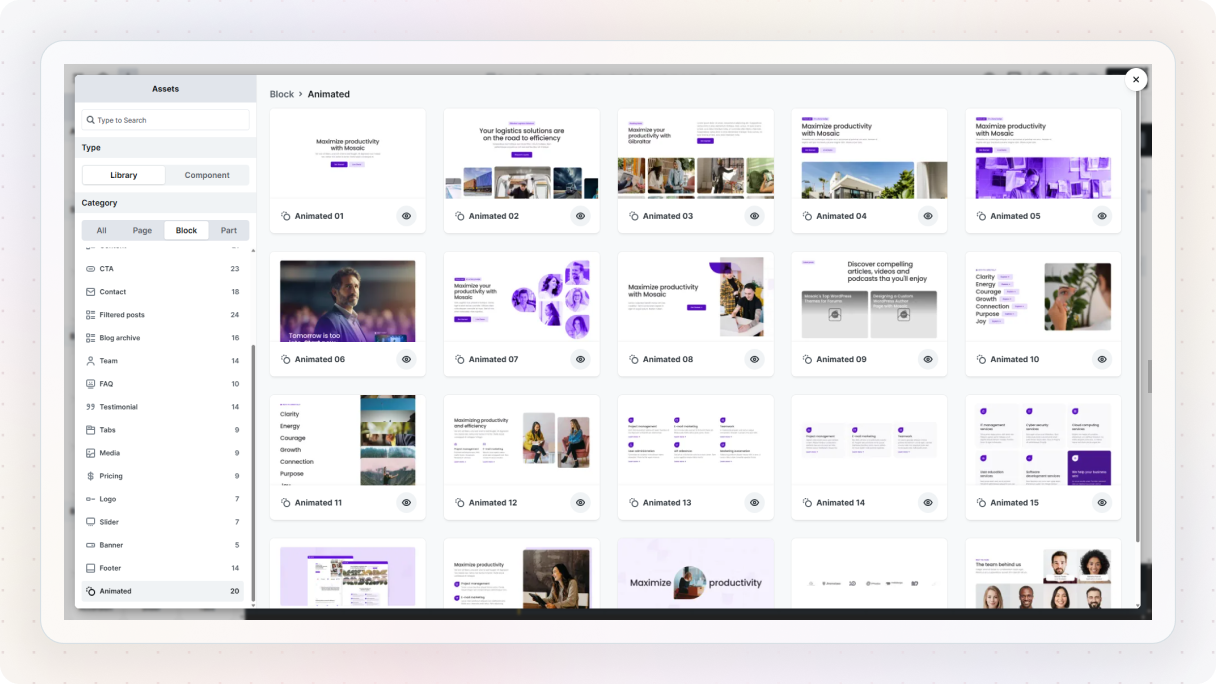Preview Animated 01 with the eye icon
Screen dimensions: 1216x684
(x=406, y=216)
